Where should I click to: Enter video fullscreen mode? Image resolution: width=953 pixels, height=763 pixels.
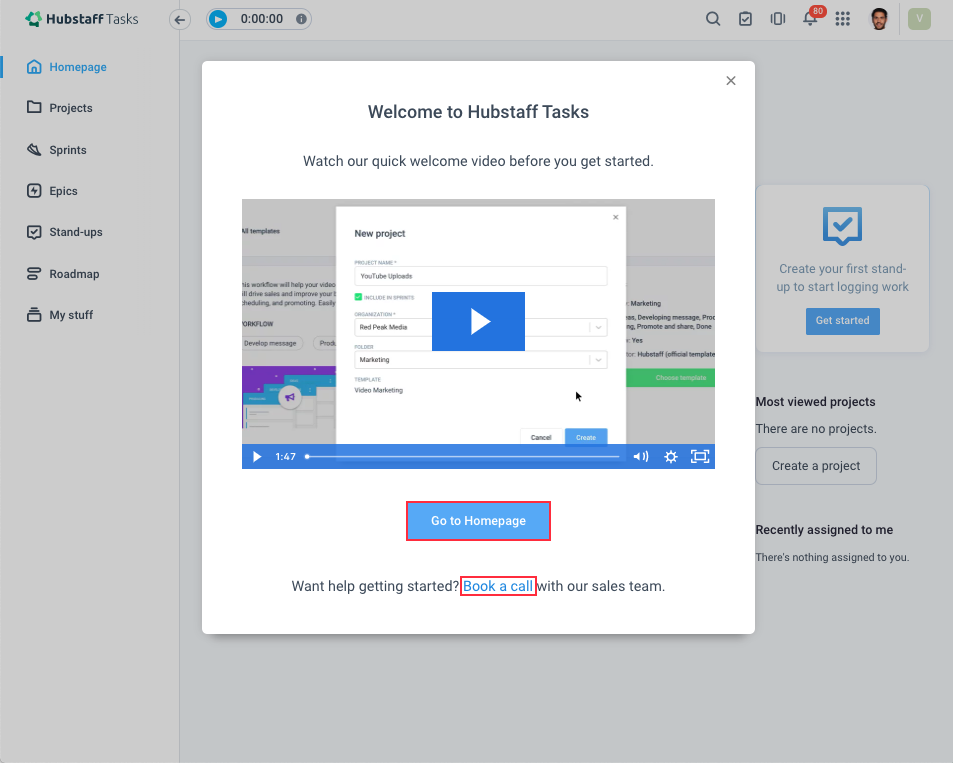click(700, 457)
